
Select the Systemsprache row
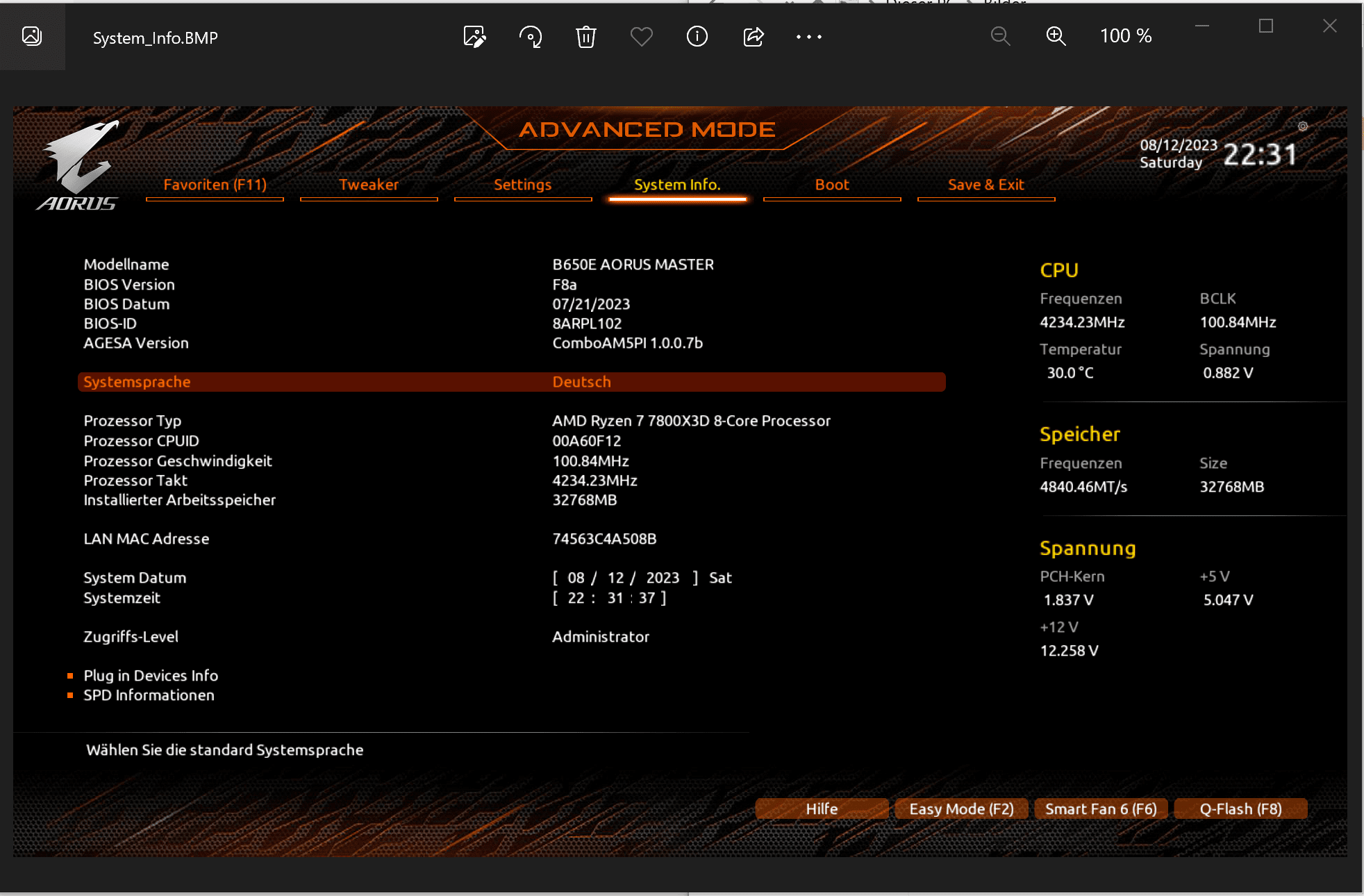coord(512,382)
